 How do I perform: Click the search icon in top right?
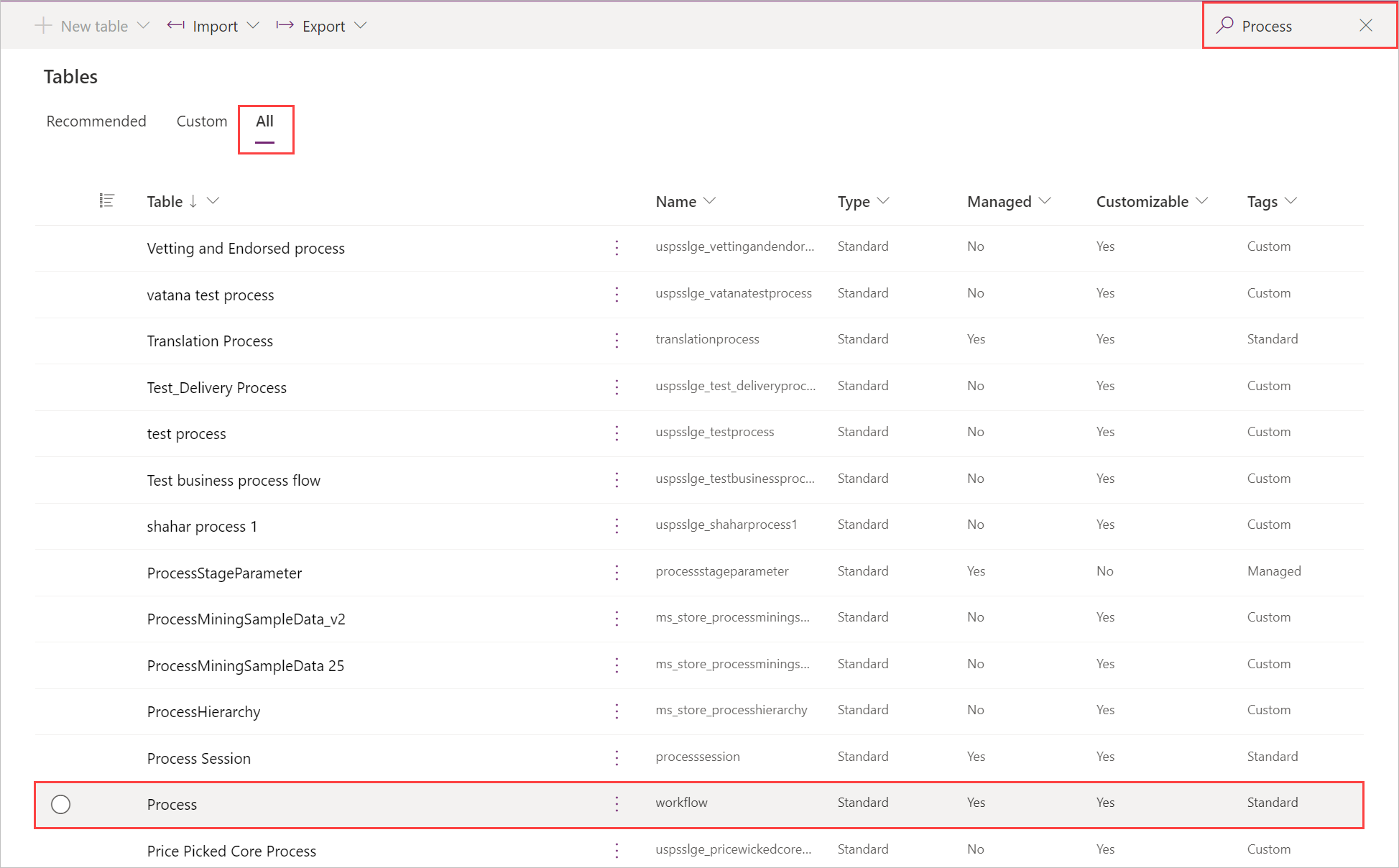point(1223,25)
